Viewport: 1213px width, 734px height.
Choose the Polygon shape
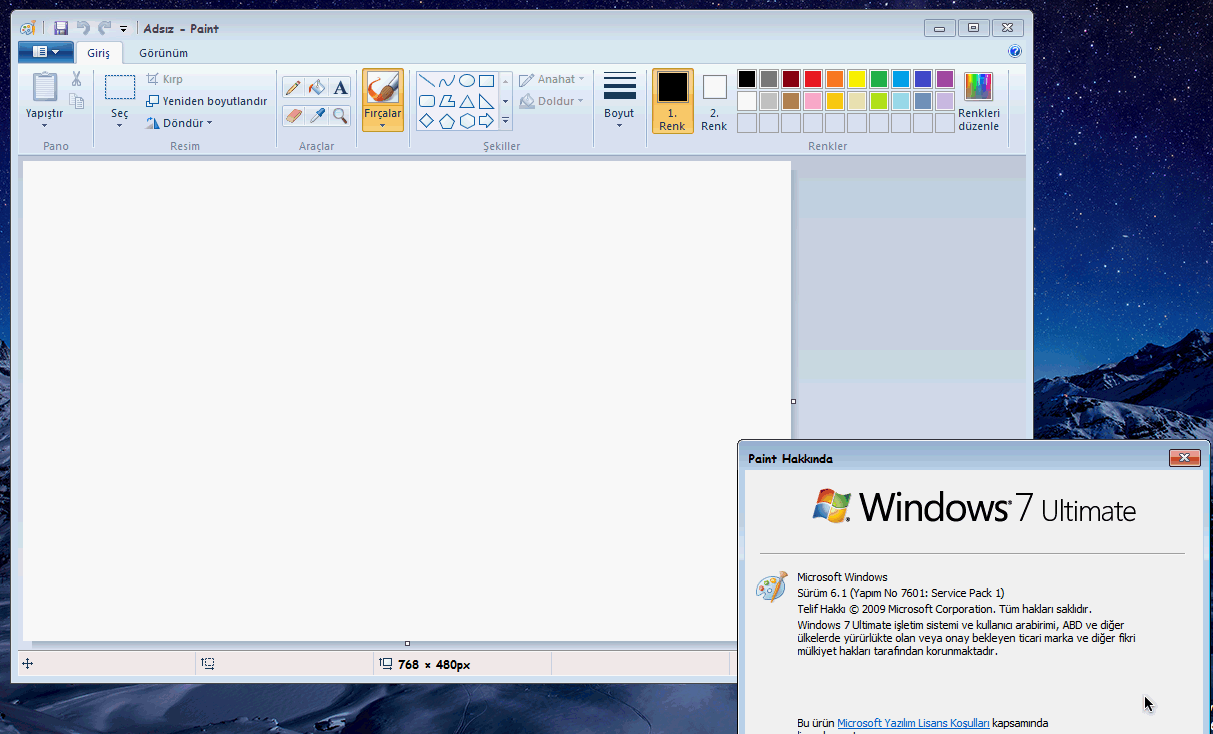[x=447, y=101]
